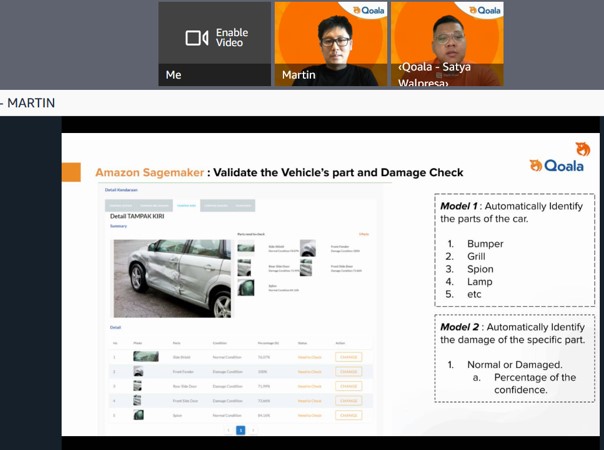Click the Enable Video camera icon
The image size is (604, 450).
click(196, 38)
